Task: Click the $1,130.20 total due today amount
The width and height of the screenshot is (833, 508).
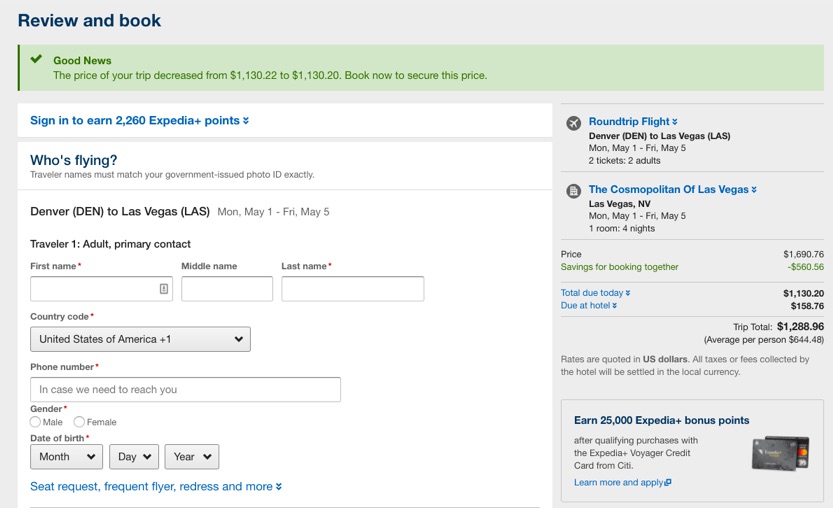Action: click(804, 293)
